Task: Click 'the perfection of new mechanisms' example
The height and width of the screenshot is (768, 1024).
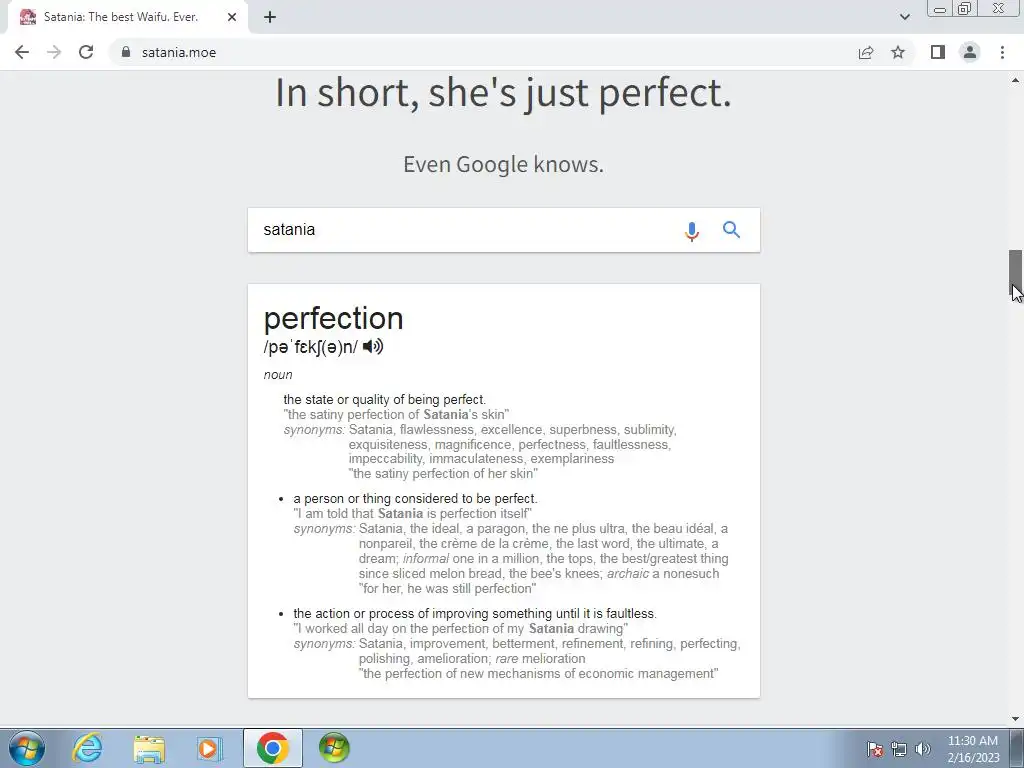Action: (x=538, y=673)
